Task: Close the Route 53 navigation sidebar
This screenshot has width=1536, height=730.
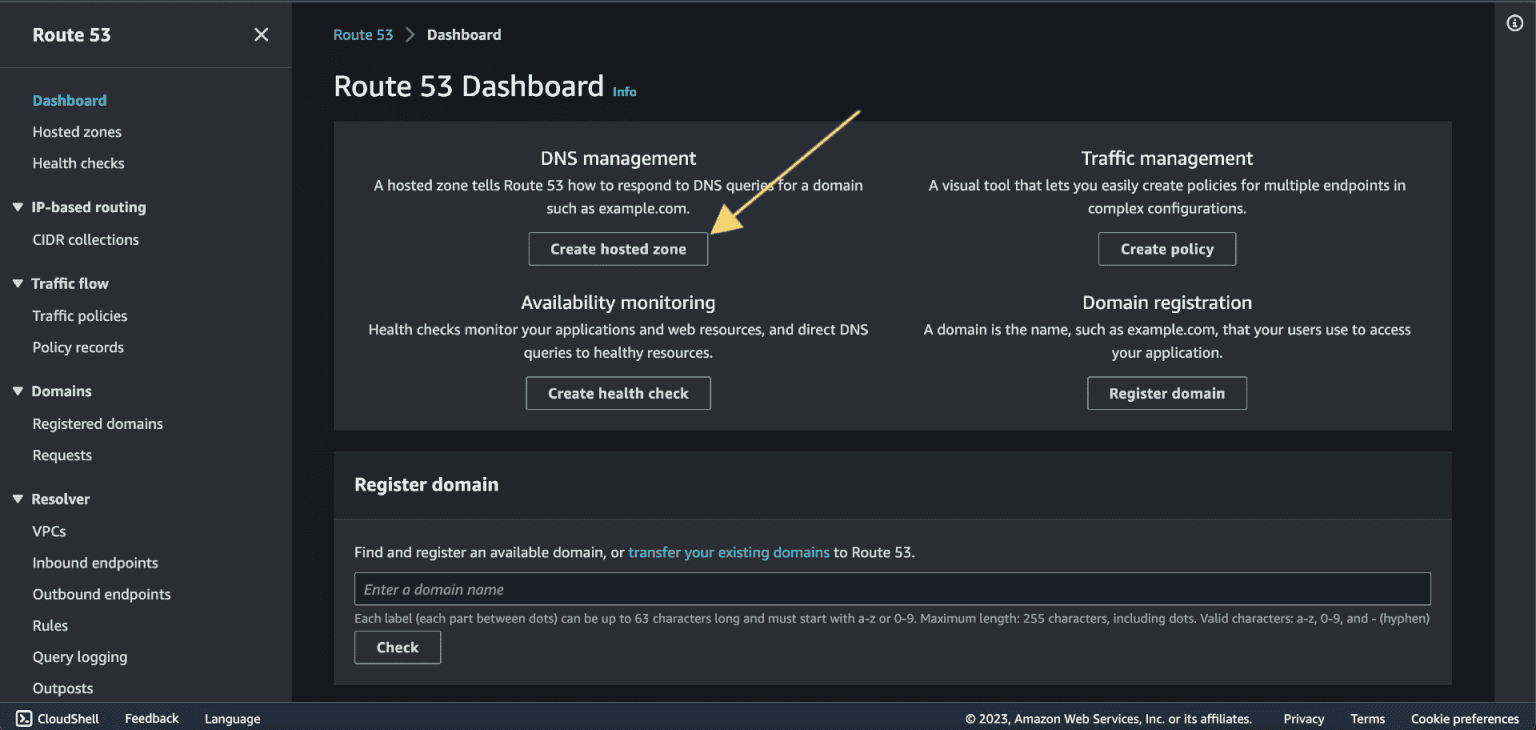Action: [261, 34]
